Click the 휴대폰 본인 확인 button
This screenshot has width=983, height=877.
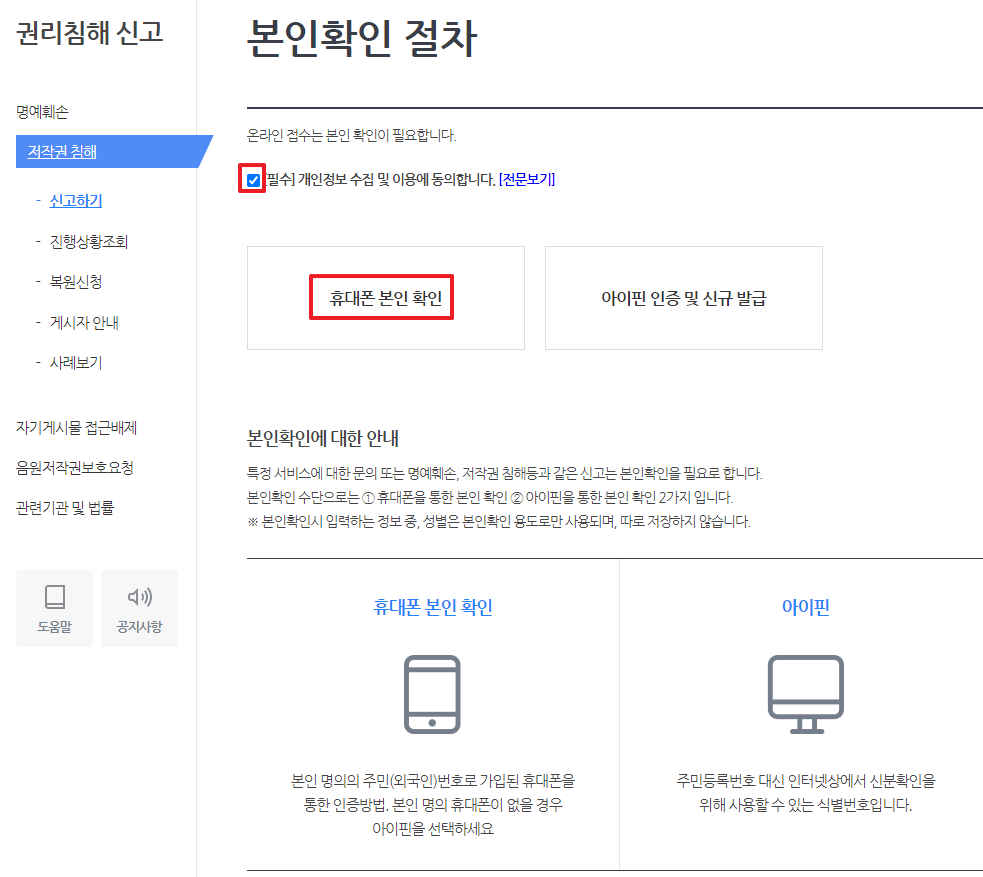385,297
